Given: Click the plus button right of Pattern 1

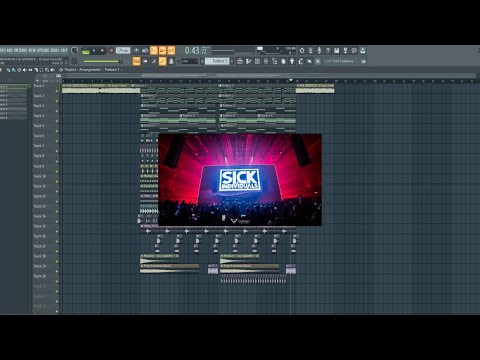Looking at the screenshot, I should pos(232,61).
